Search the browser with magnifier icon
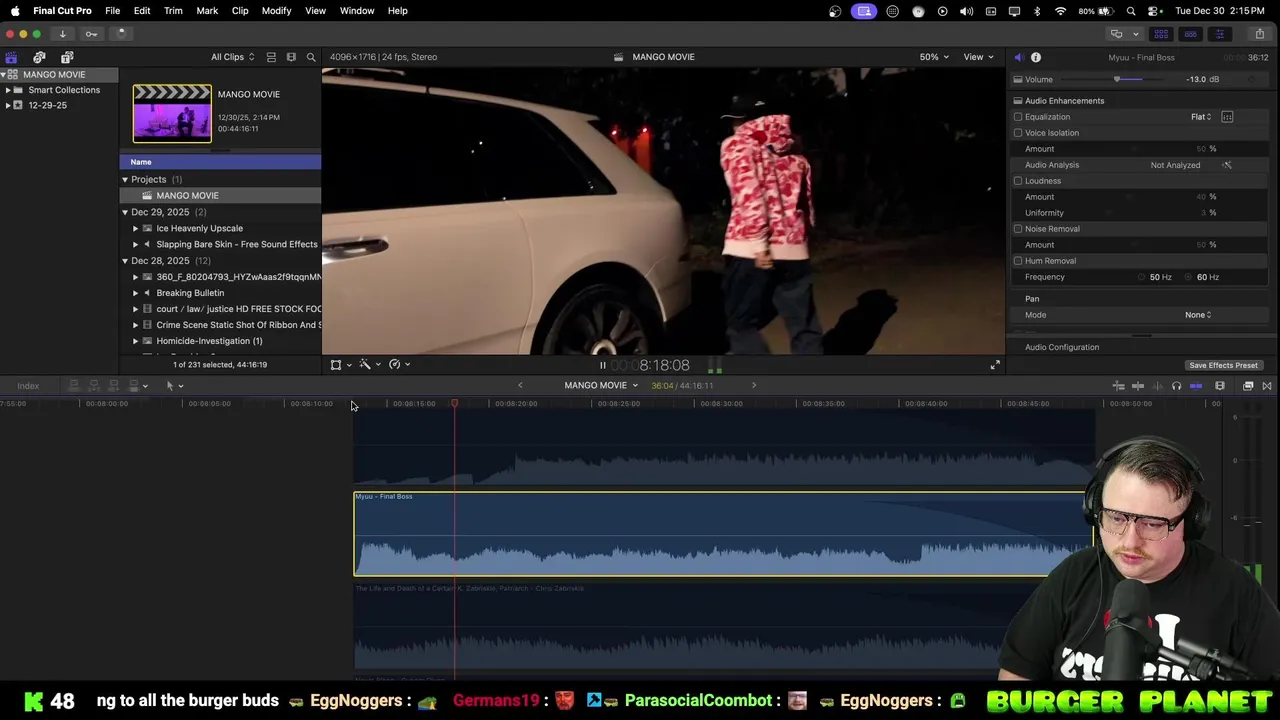 [311, 57]
